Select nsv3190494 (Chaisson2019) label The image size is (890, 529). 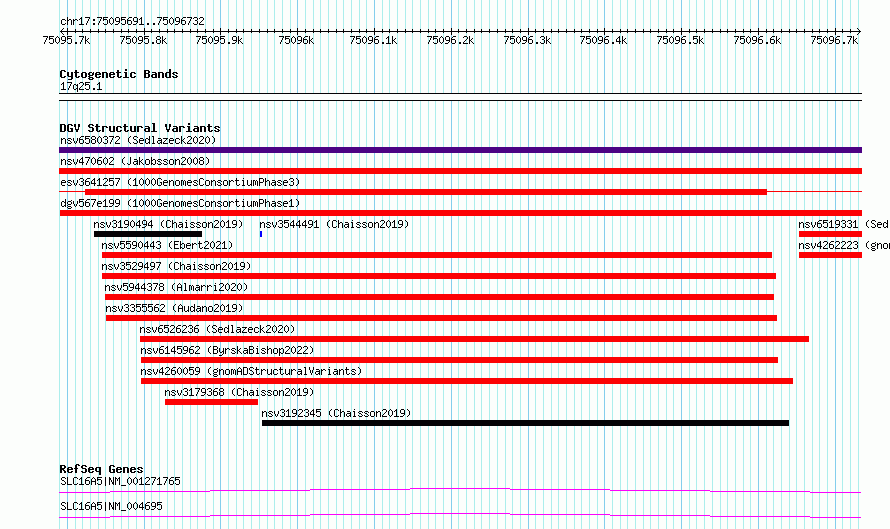(168, 224)
